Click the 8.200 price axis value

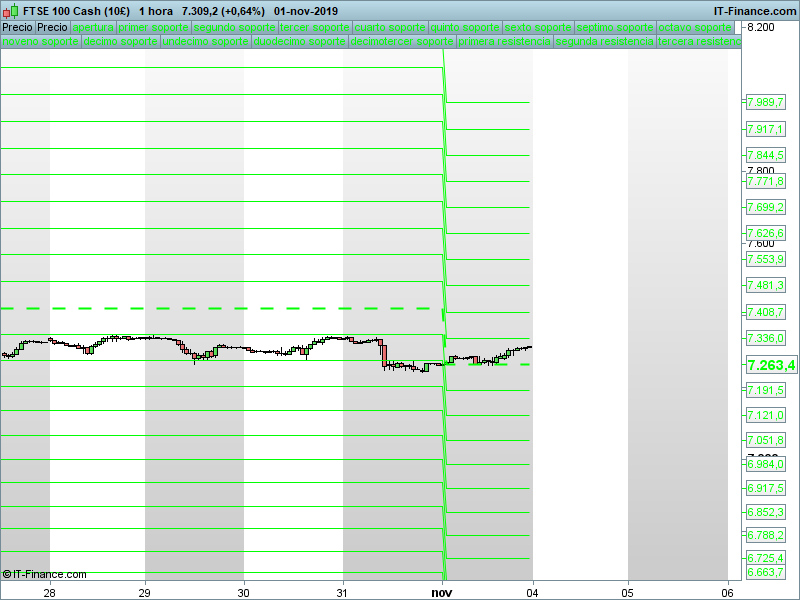tap(761, 28)
